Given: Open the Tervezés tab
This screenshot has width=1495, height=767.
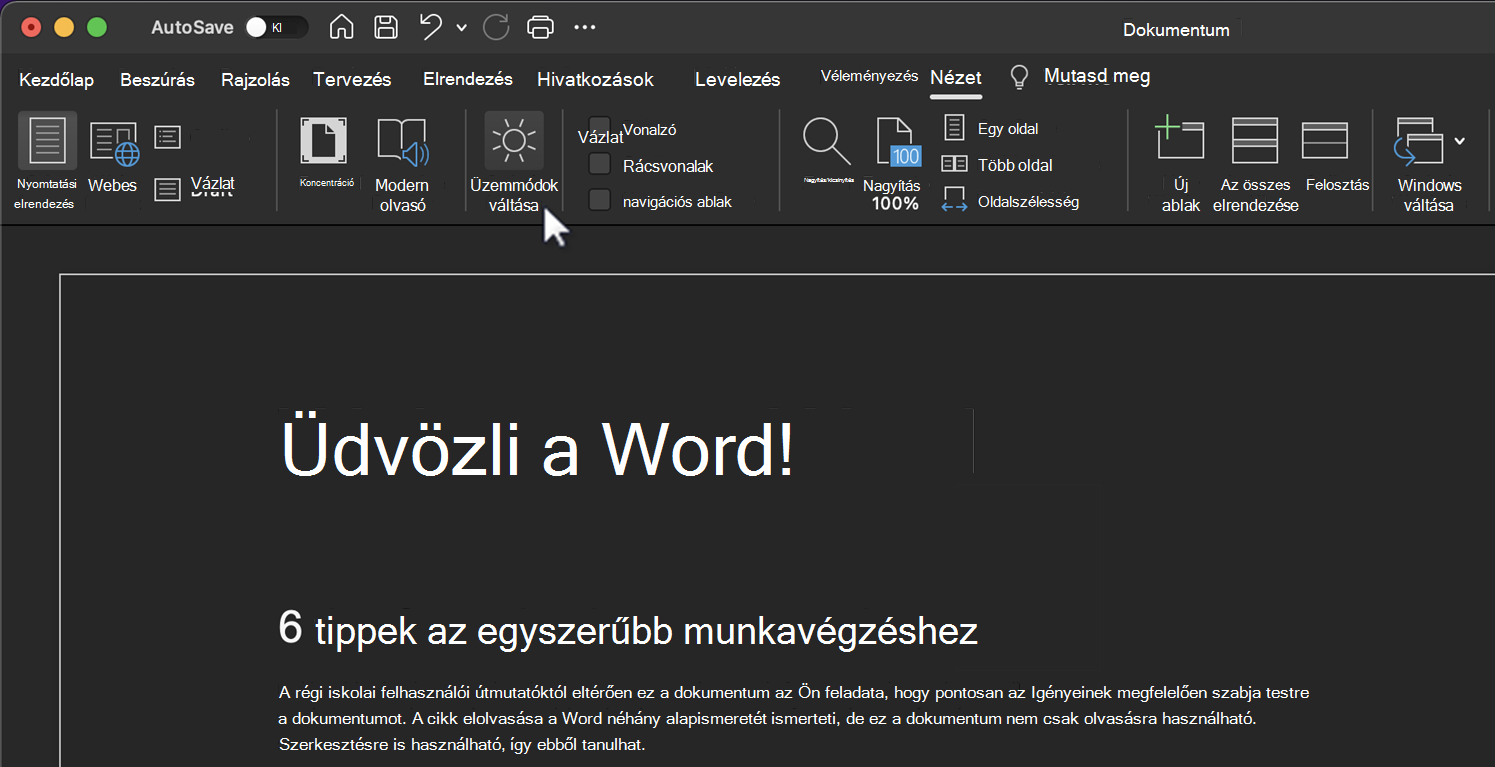Looking at the screenshot, I should coord(352,79).
